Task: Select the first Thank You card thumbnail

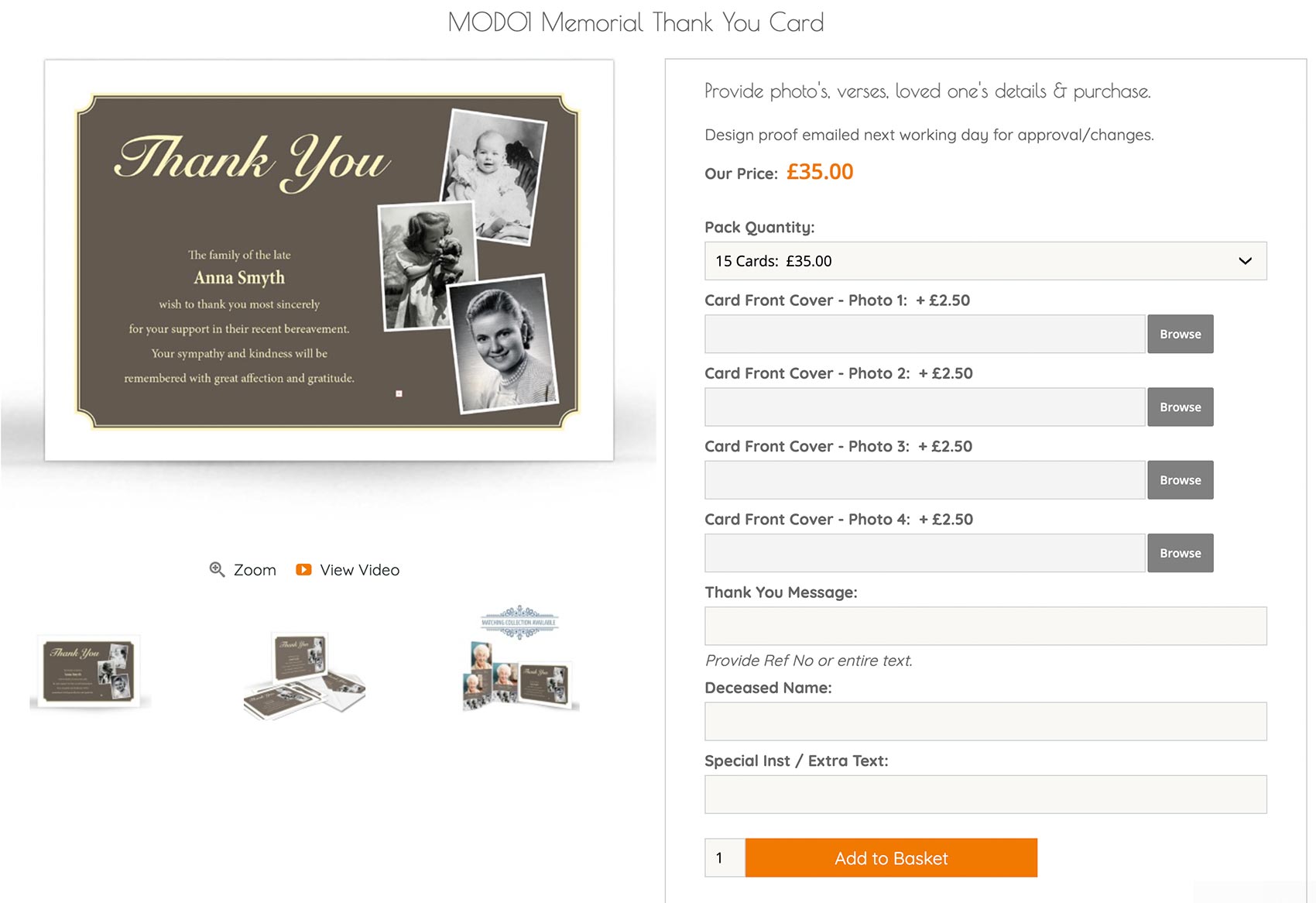Action: (90, 671)
